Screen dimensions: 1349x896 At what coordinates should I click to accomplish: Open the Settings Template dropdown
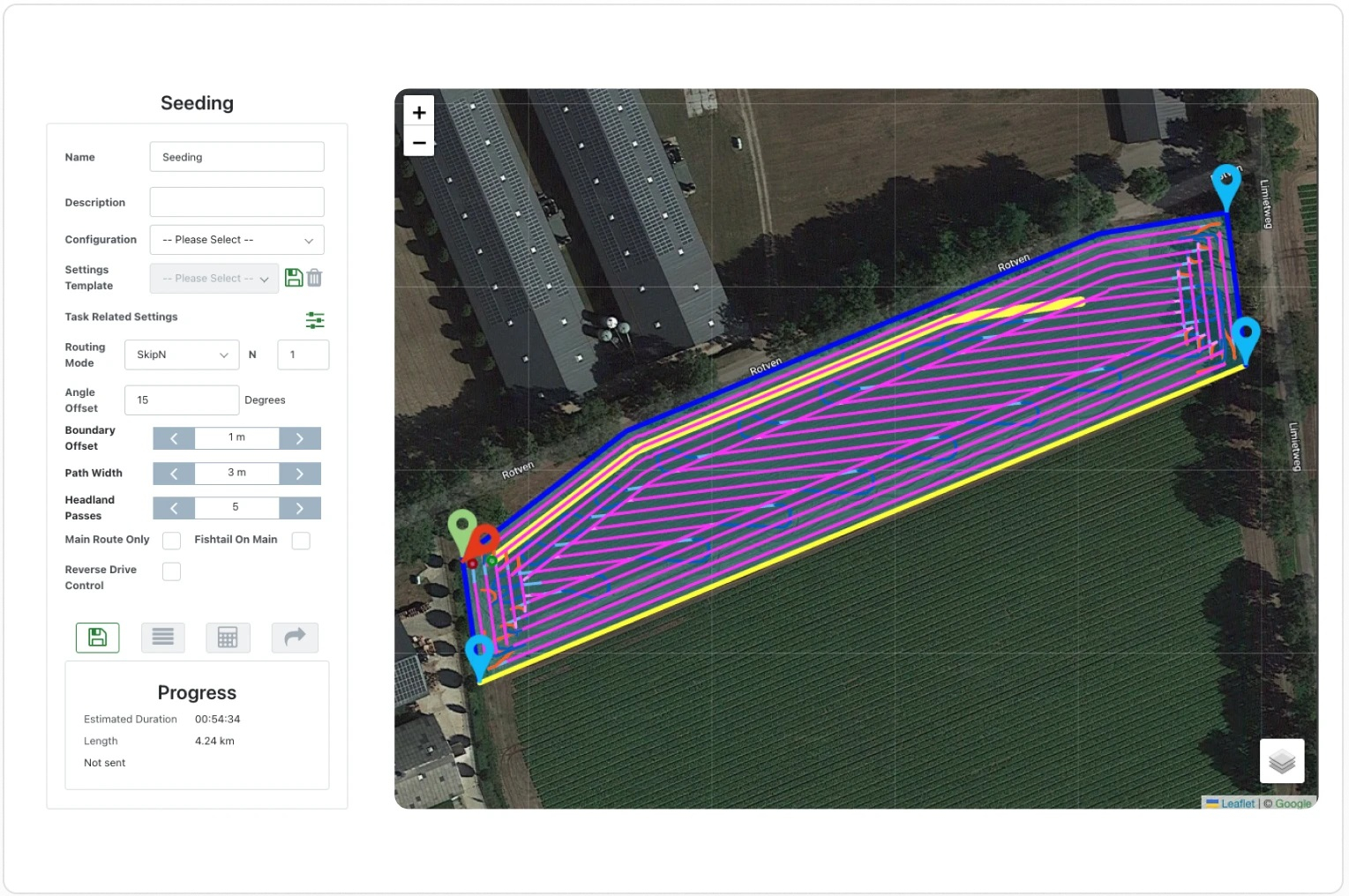tap(214, 279)
